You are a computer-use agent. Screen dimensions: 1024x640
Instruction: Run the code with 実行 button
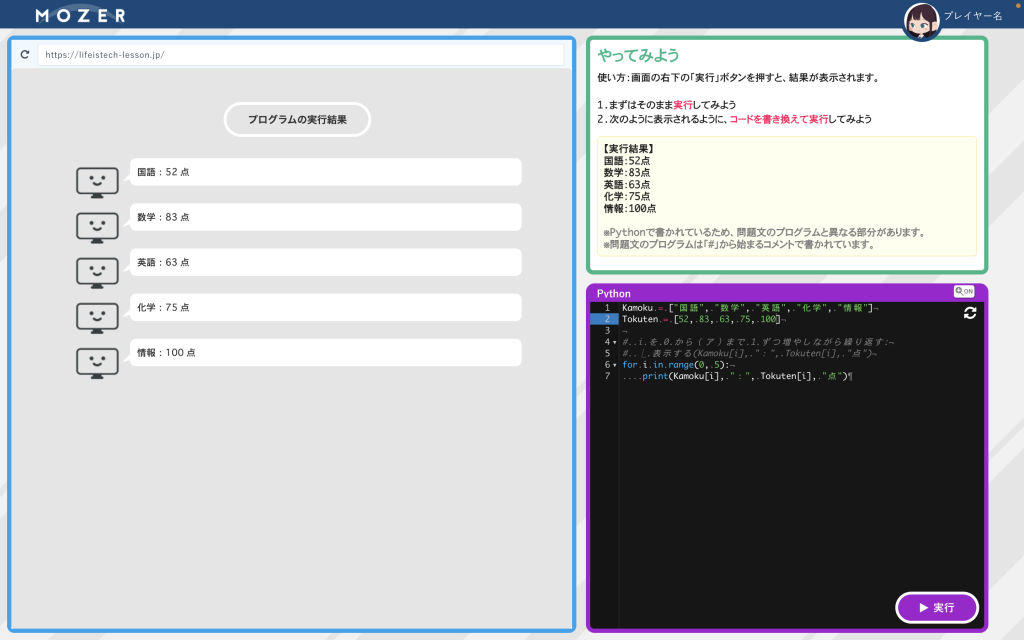(x=936, y=607)
